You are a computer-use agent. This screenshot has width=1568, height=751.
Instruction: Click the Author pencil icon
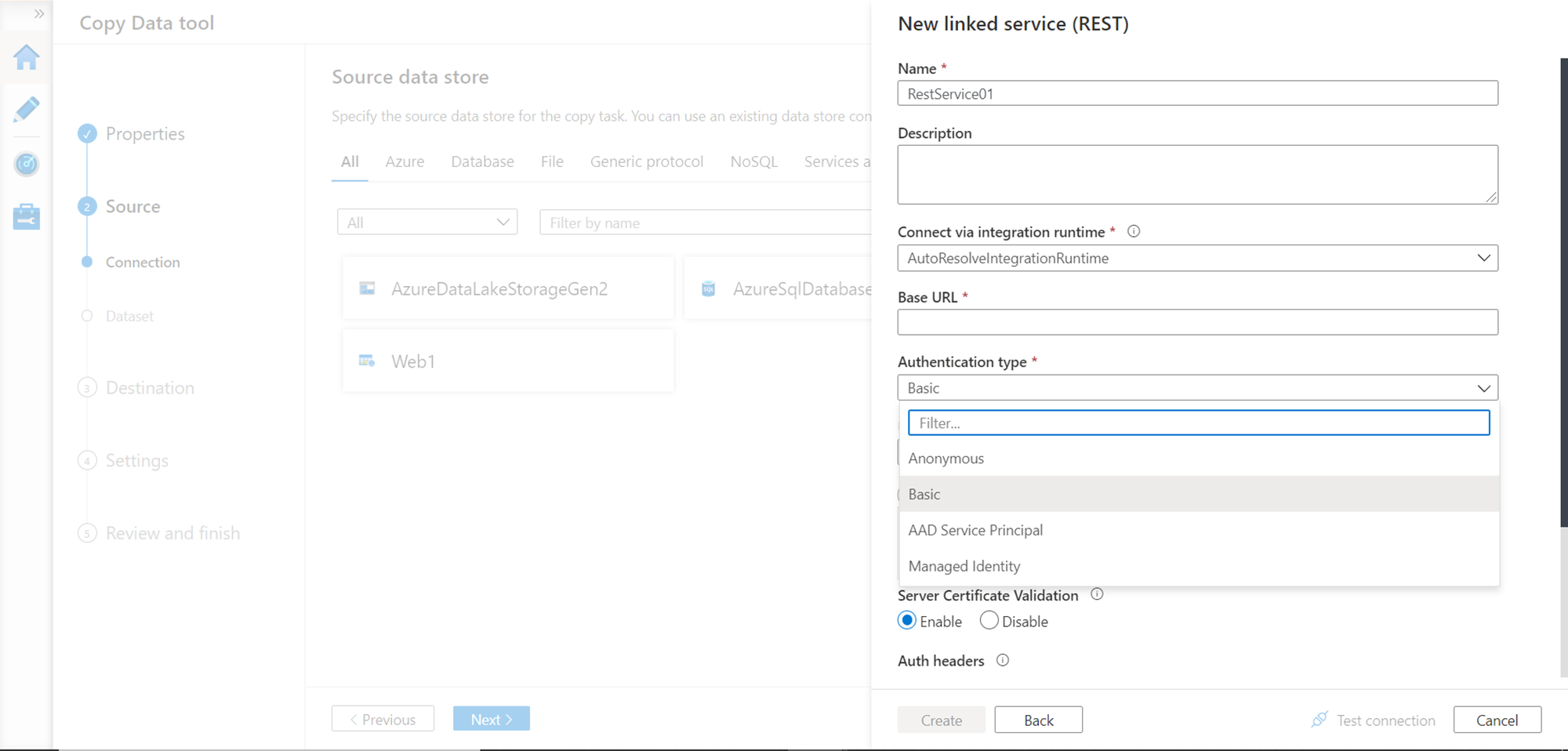[x=27, y=110]
